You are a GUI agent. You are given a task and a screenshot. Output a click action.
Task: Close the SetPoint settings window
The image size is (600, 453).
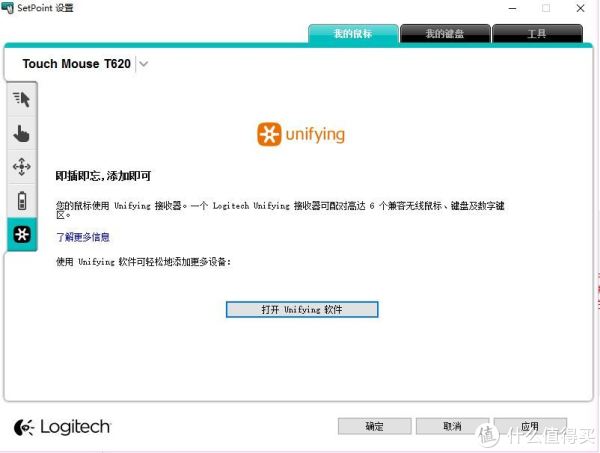point(580,8)
